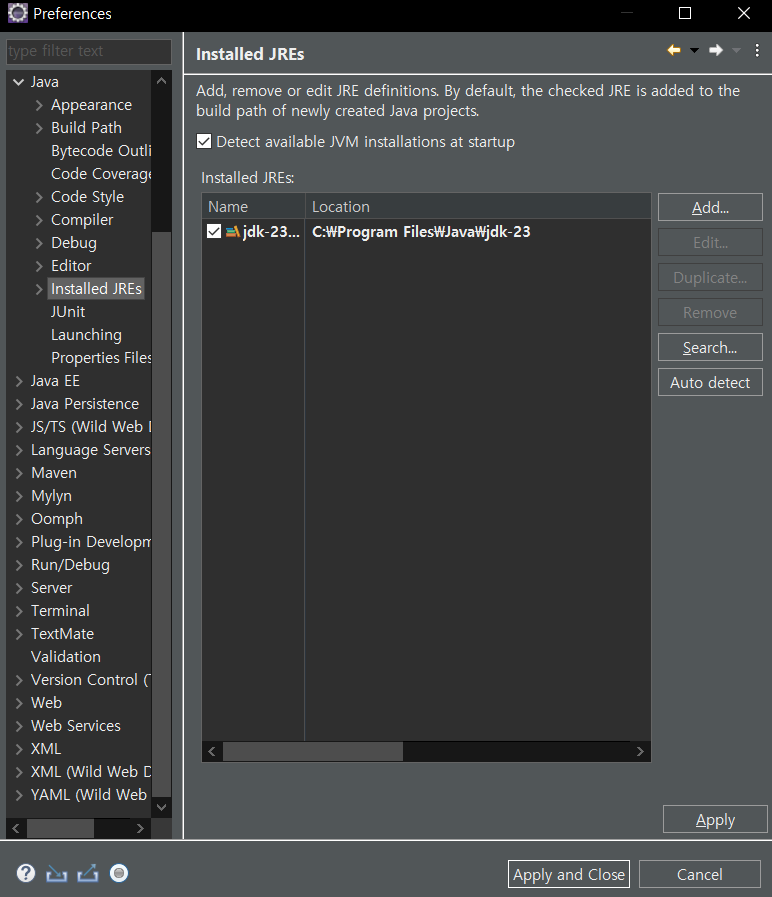This screenshot has width=772, height=897.
Task: Click the Help question mark icon
Action: pyautogui.click(x=26, y=873)
